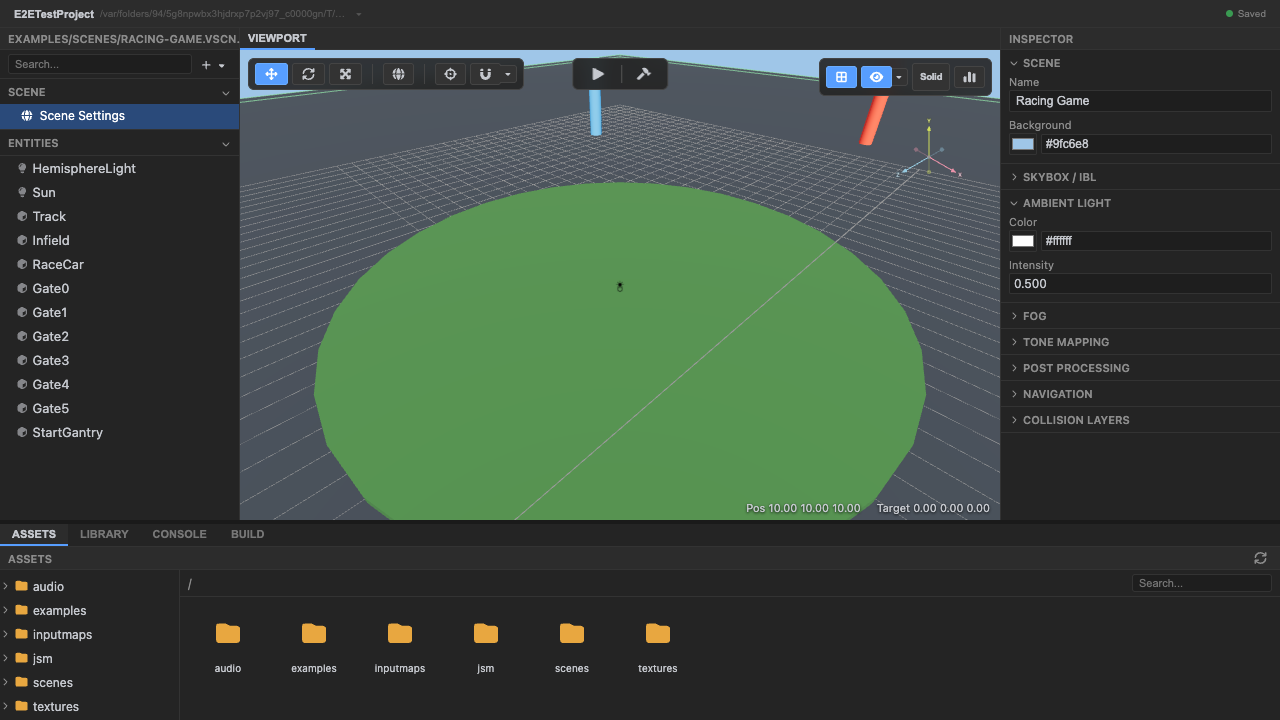The height and width of the screenshot is (720, 1280).
Task: Click the hierarchy search field
Action: 100,64
